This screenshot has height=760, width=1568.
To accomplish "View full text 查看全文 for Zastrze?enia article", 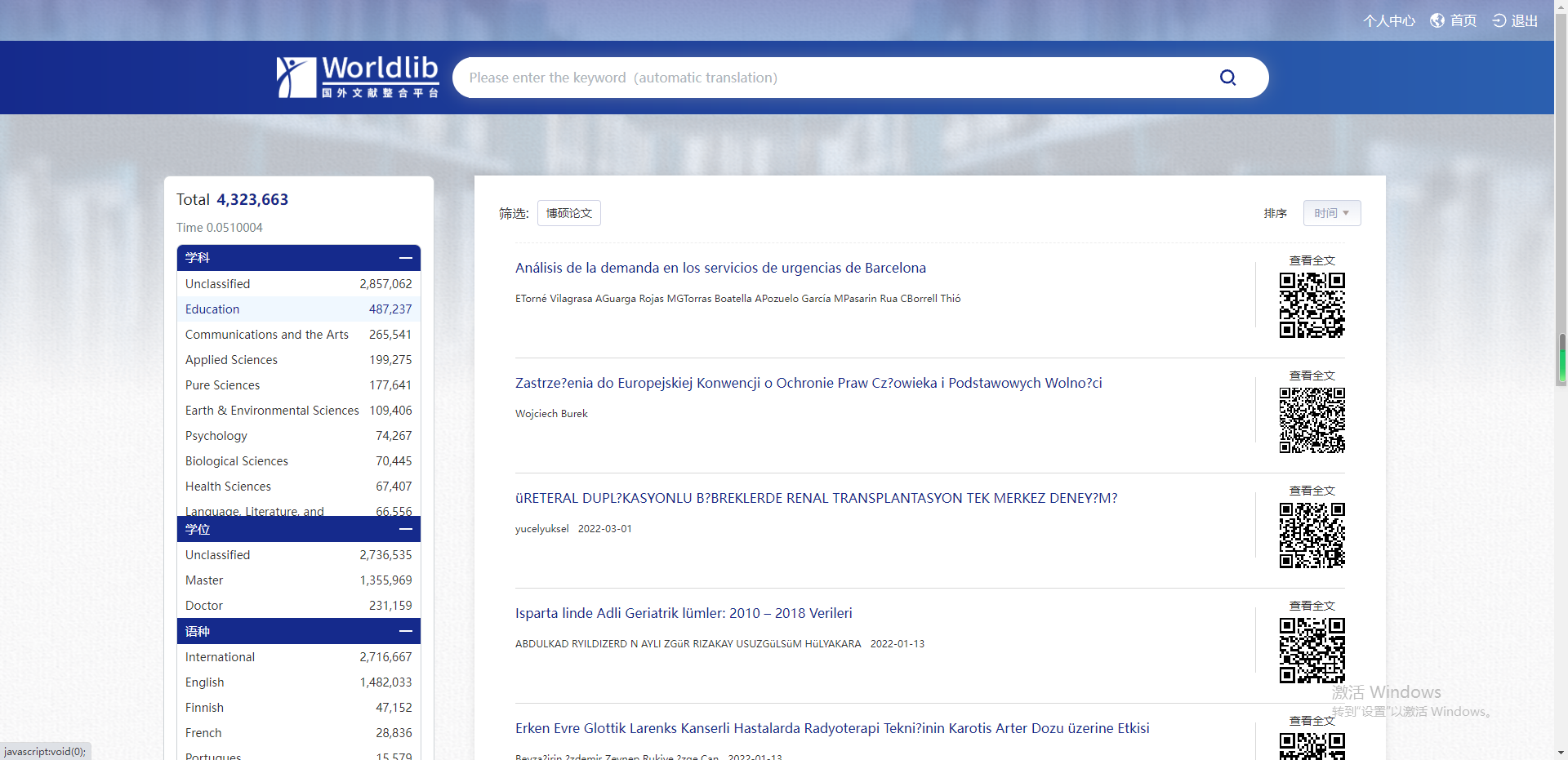I will pos(1312,376).
